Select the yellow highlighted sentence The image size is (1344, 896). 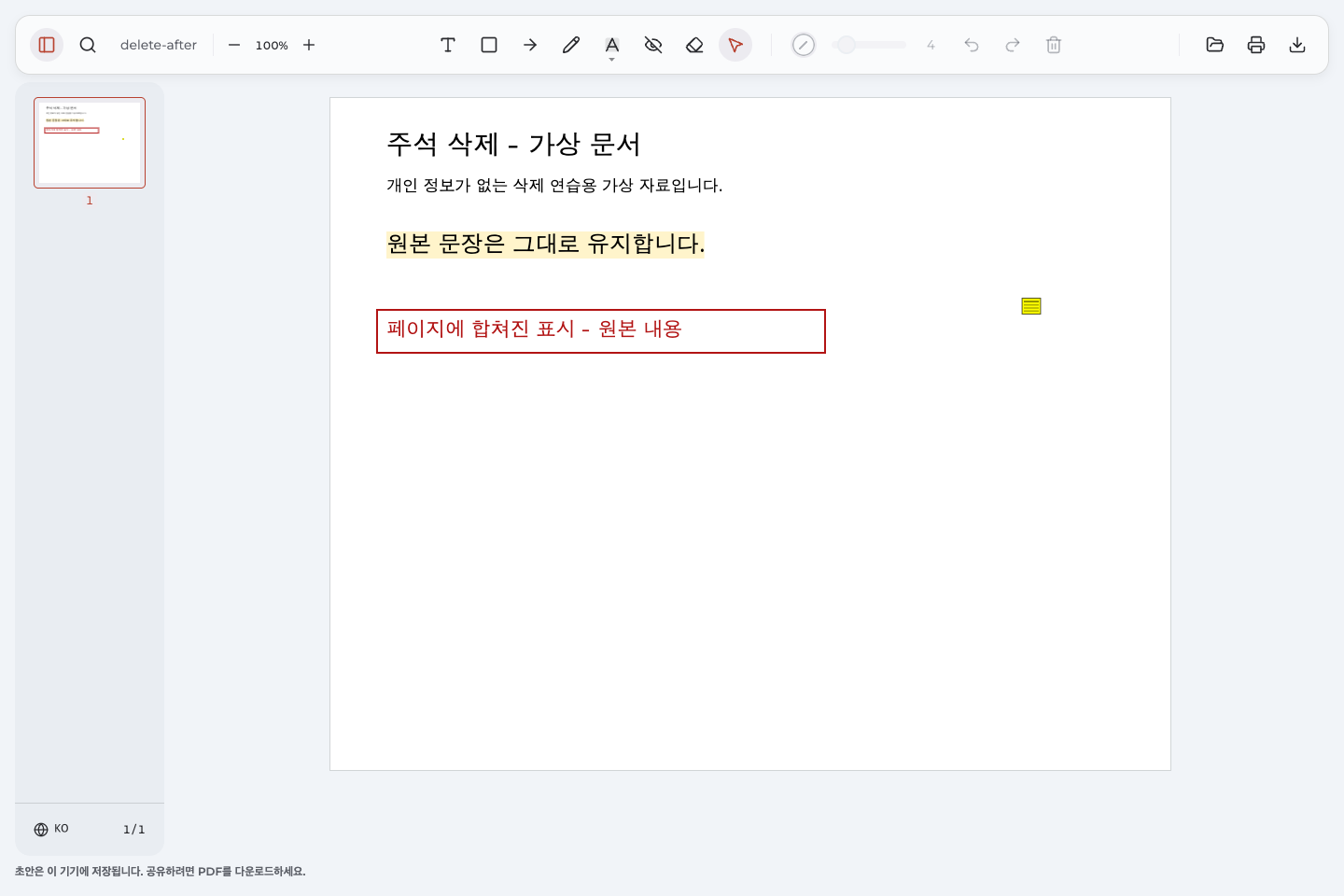[546, 244]
